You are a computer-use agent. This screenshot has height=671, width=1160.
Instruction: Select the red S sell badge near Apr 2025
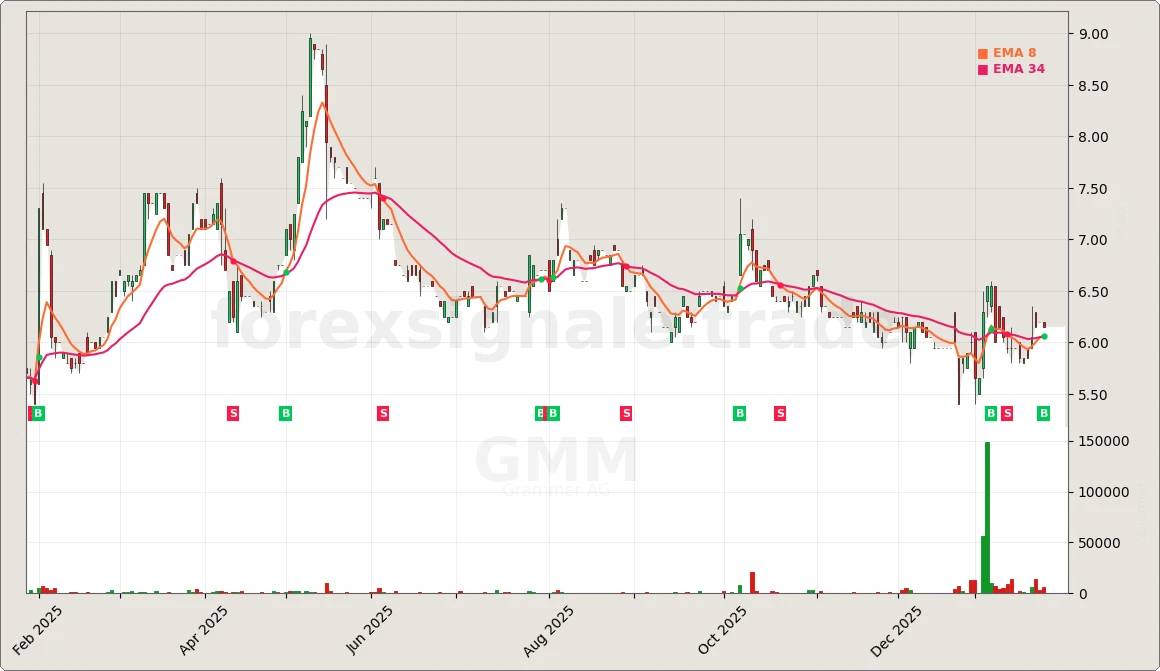[x=233, y=412]
